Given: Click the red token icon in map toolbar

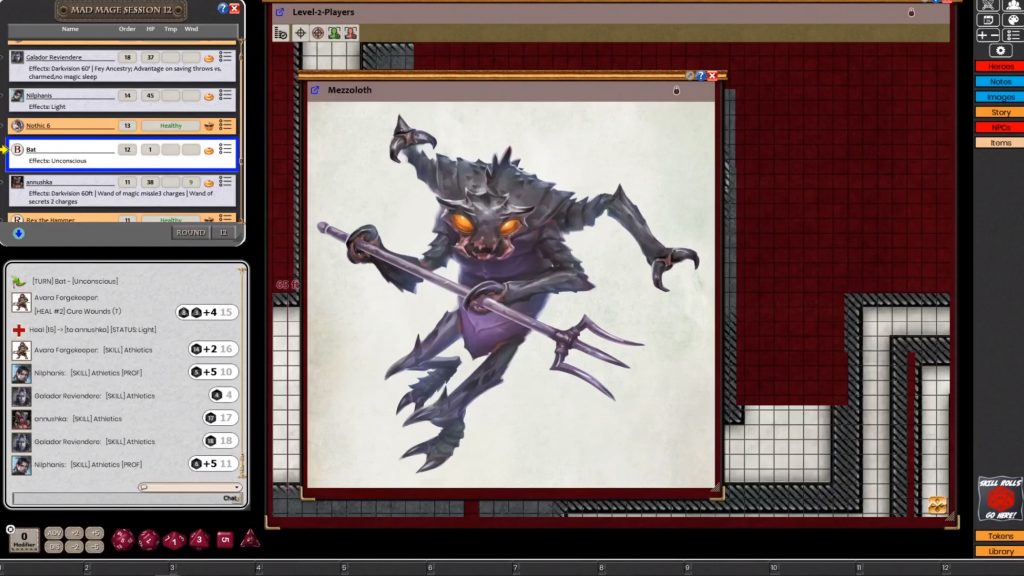Looking at the screenshot, I should [351, 33].
